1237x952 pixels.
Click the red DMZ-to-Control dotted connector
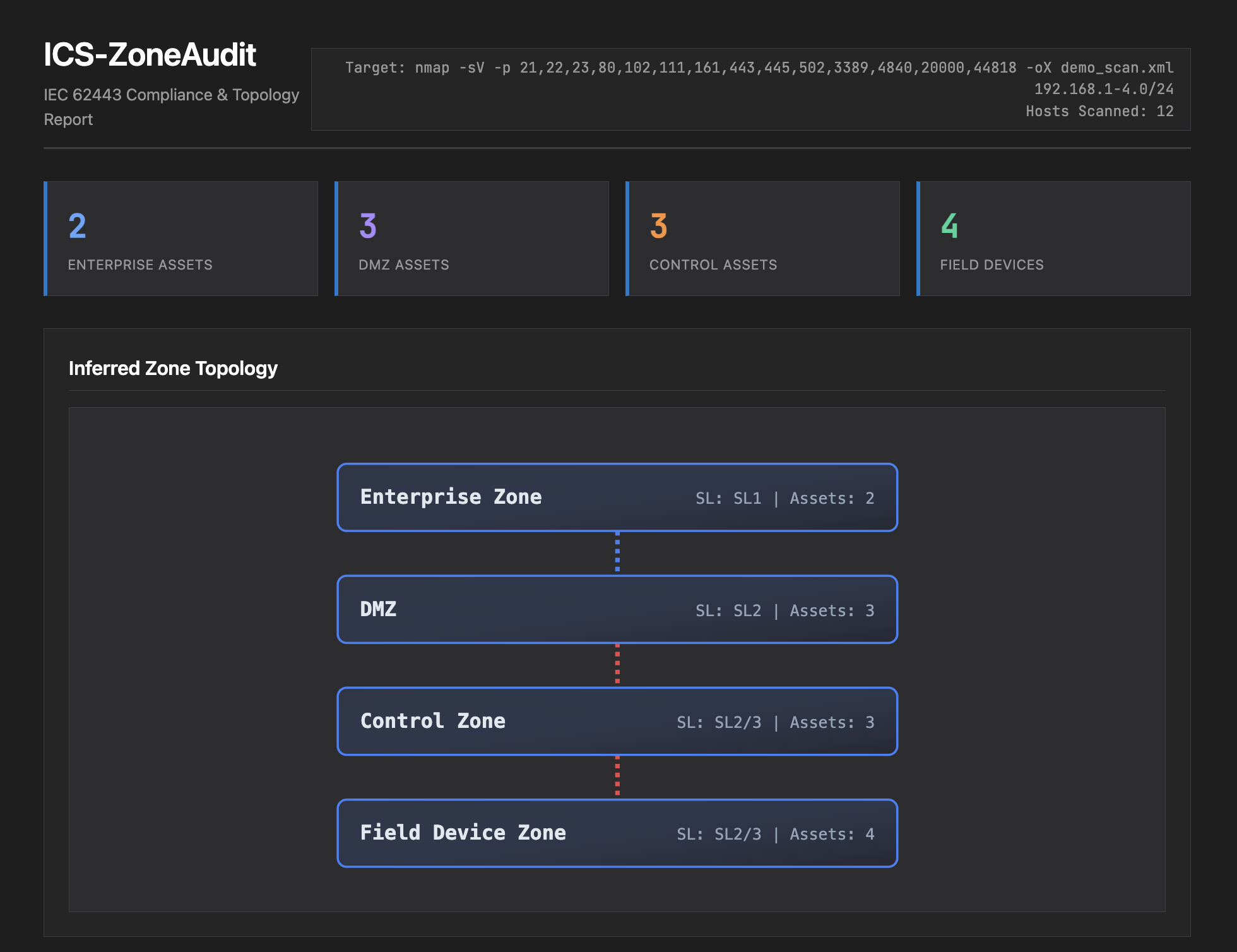click(x=617, y=665)
